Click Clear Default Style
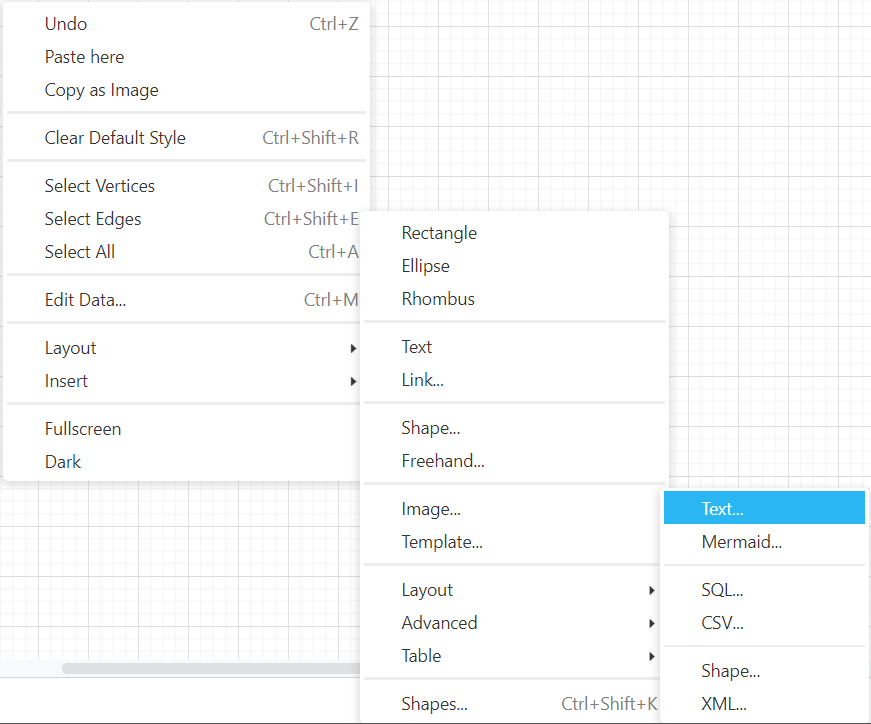The image size is (871, 724). (x=114, y=138)
